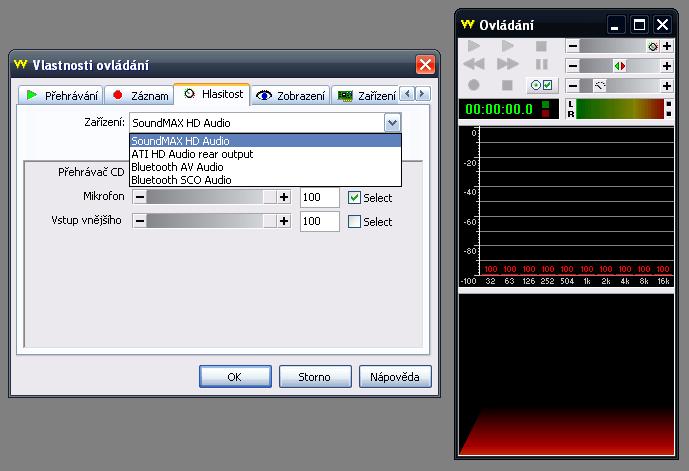Collapse the Zařízení combo box arrow
Image resolution: width=689 pixels, height=471 pixels.
(x=392, y=123)
